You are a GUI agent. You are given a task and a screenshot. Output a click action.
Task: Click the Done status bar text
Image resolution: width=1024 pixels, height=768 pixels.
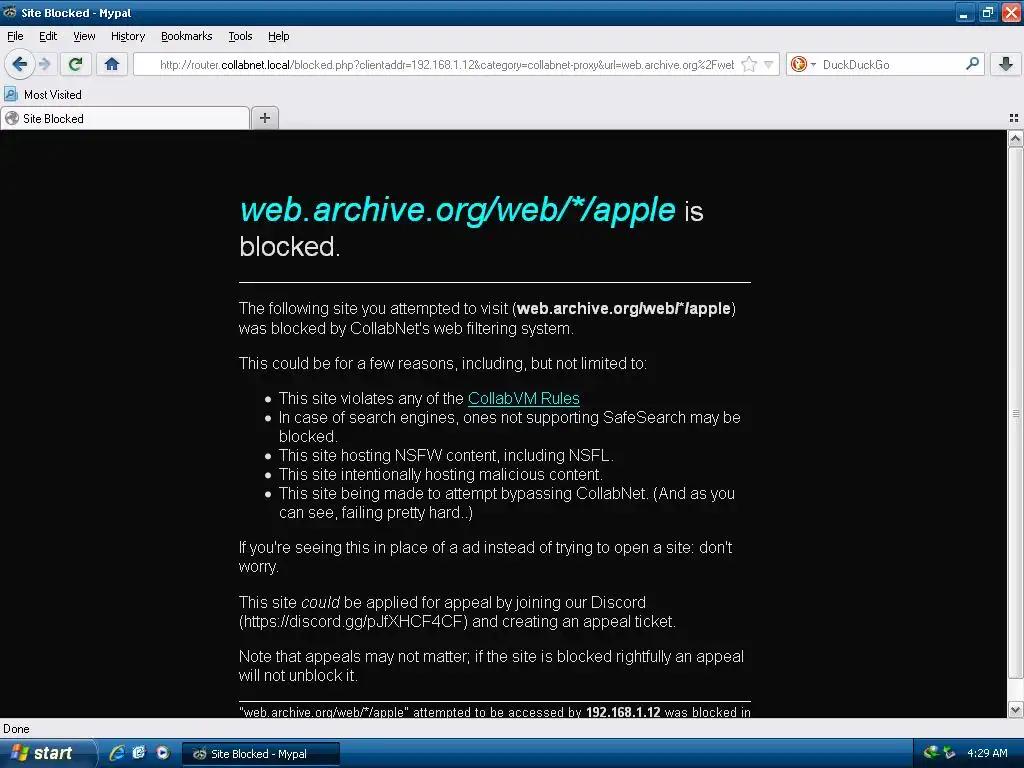click(16, 729)
